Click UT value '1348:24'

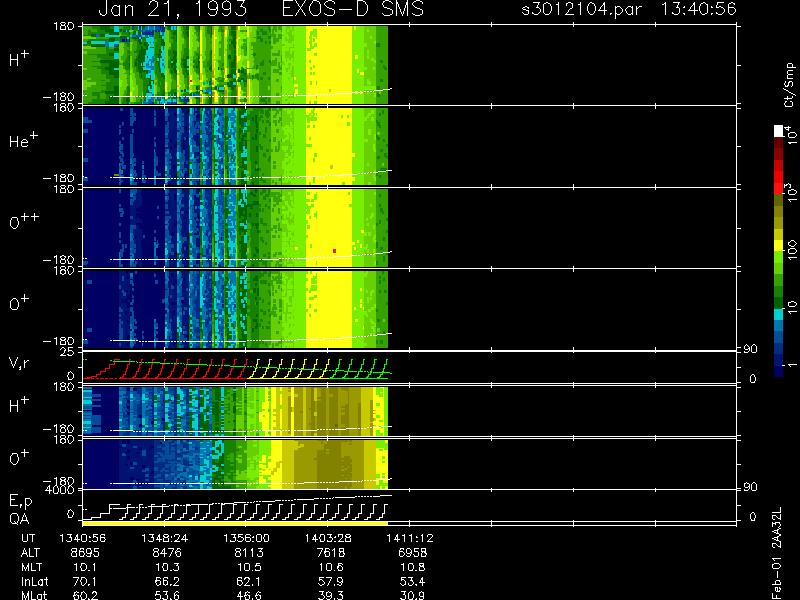[165, 538]
